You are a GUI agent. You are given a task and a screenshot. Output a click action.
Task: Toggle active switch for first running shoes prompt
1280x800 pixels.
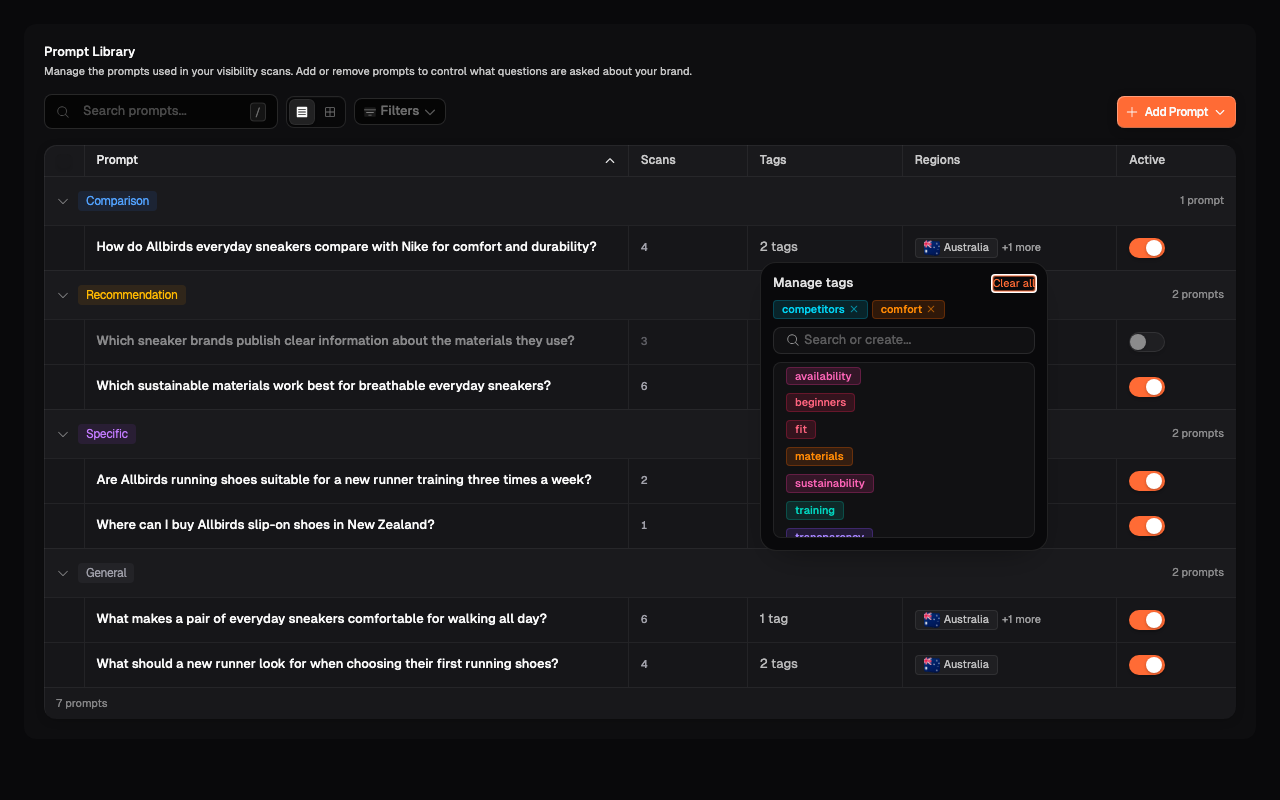point(1147,665)
